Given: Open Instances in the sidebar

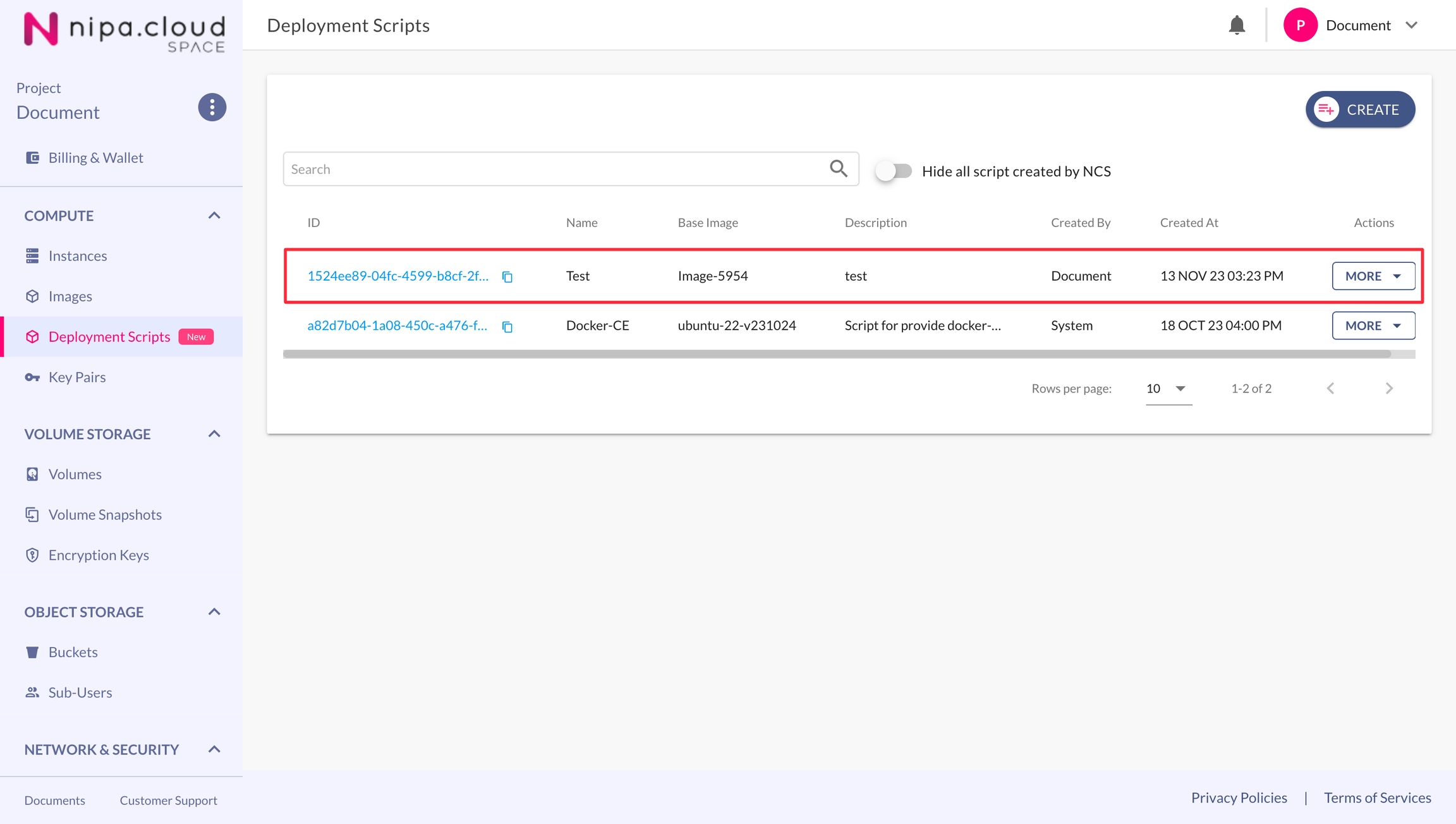Looking at the screenshot, I should 77,256.
